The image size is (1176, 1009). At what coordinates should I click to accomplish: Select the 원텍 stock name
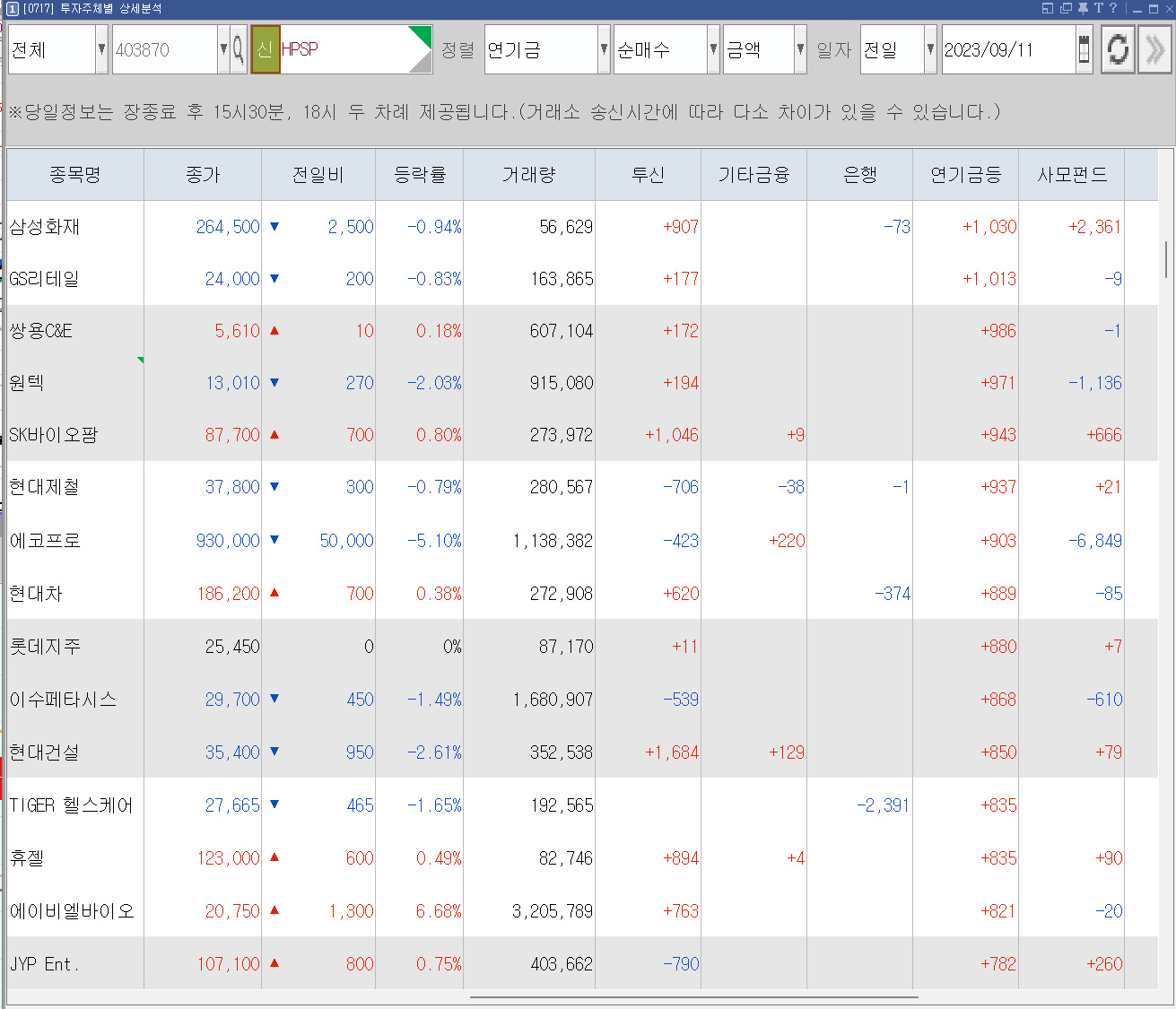27,383
